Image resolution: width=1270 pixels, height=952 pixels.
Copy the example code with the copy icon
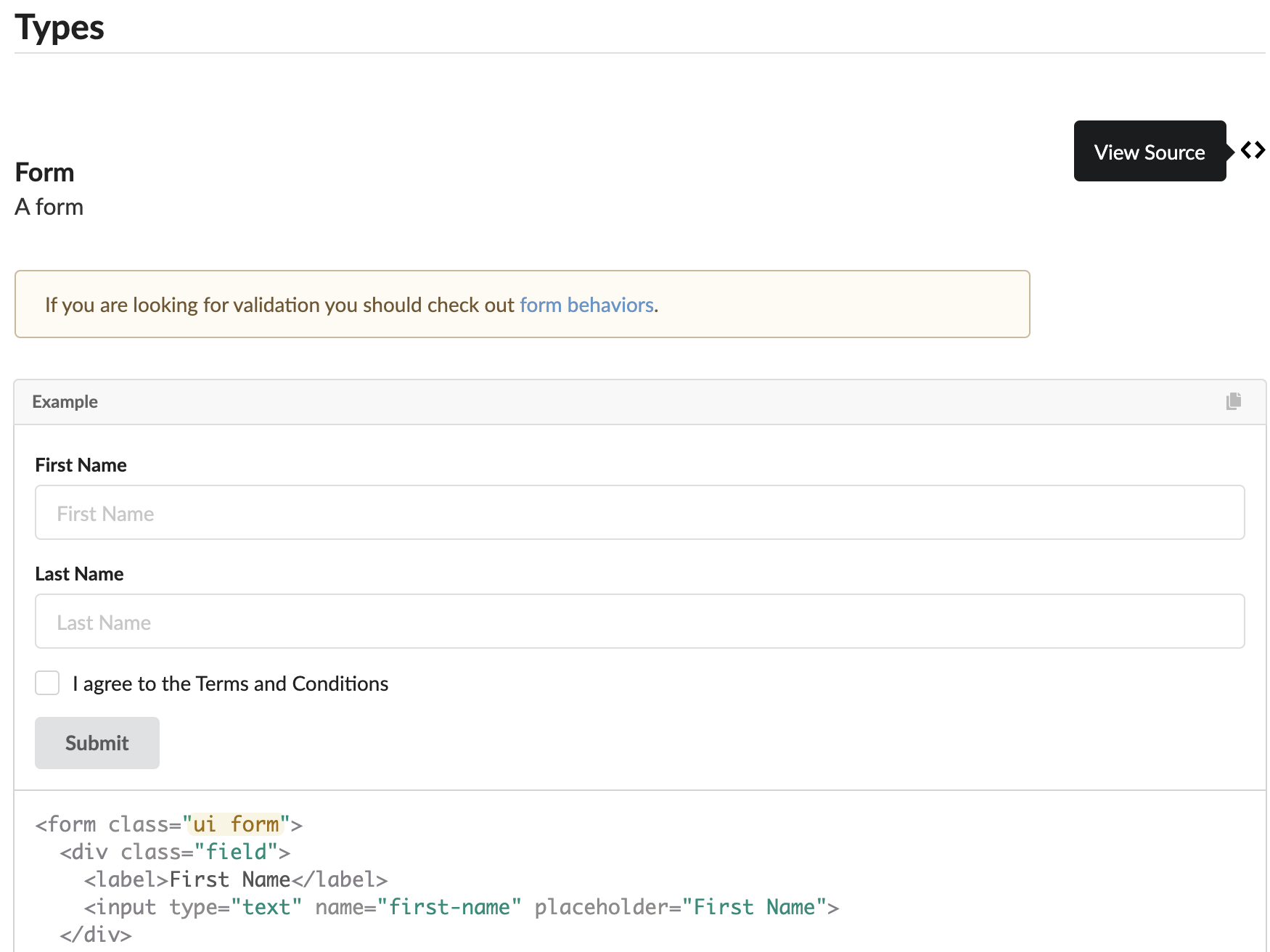pyautogui.click(x=1233, y=401)
